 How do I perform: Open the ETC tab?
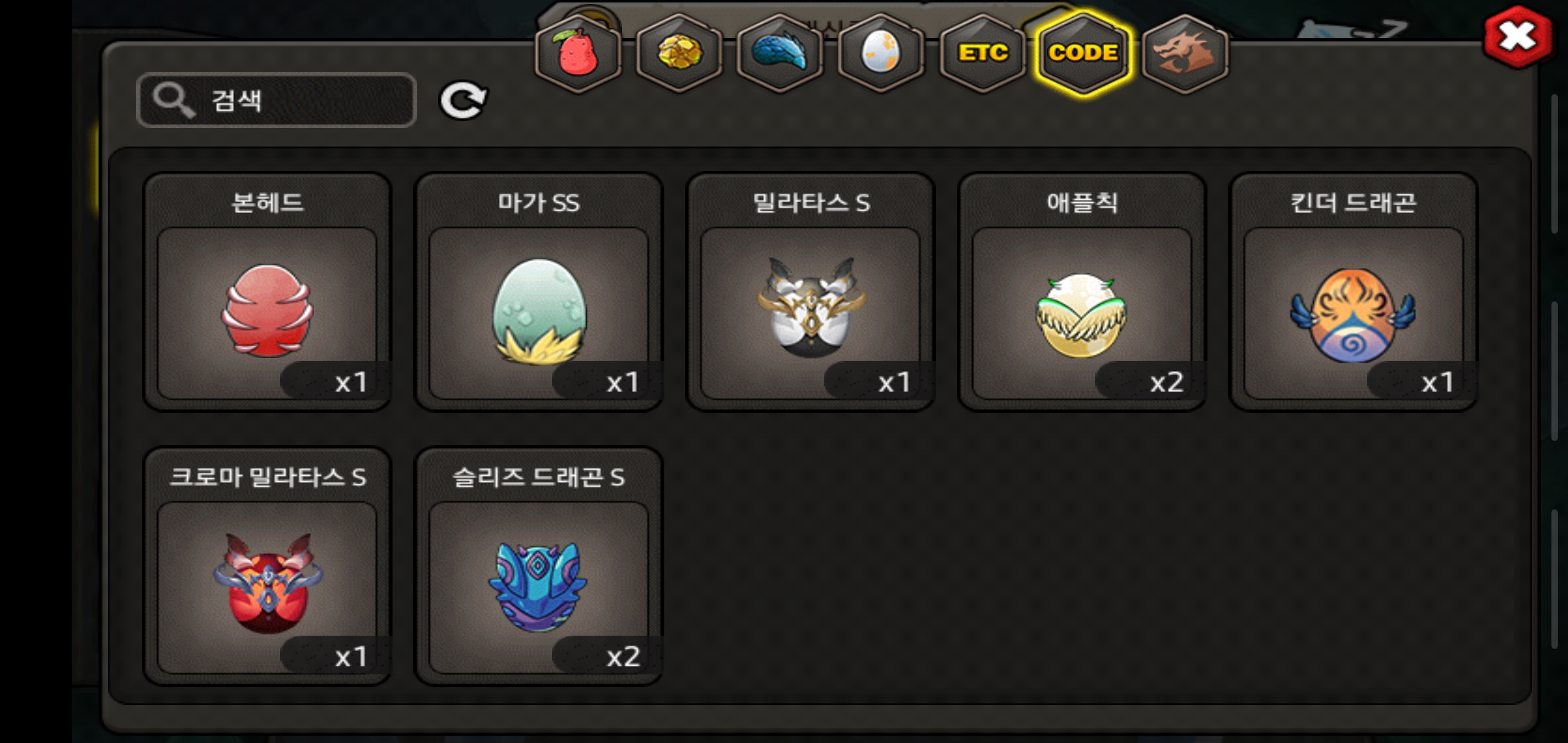pyautogui.click(x=982, y=54)
